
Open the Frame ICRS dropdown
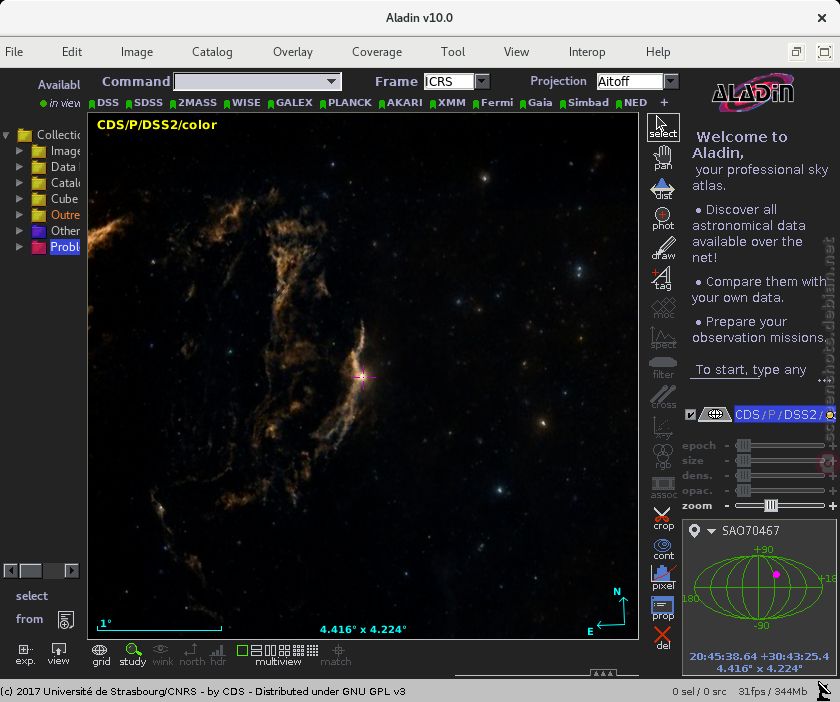pos(482,81)
